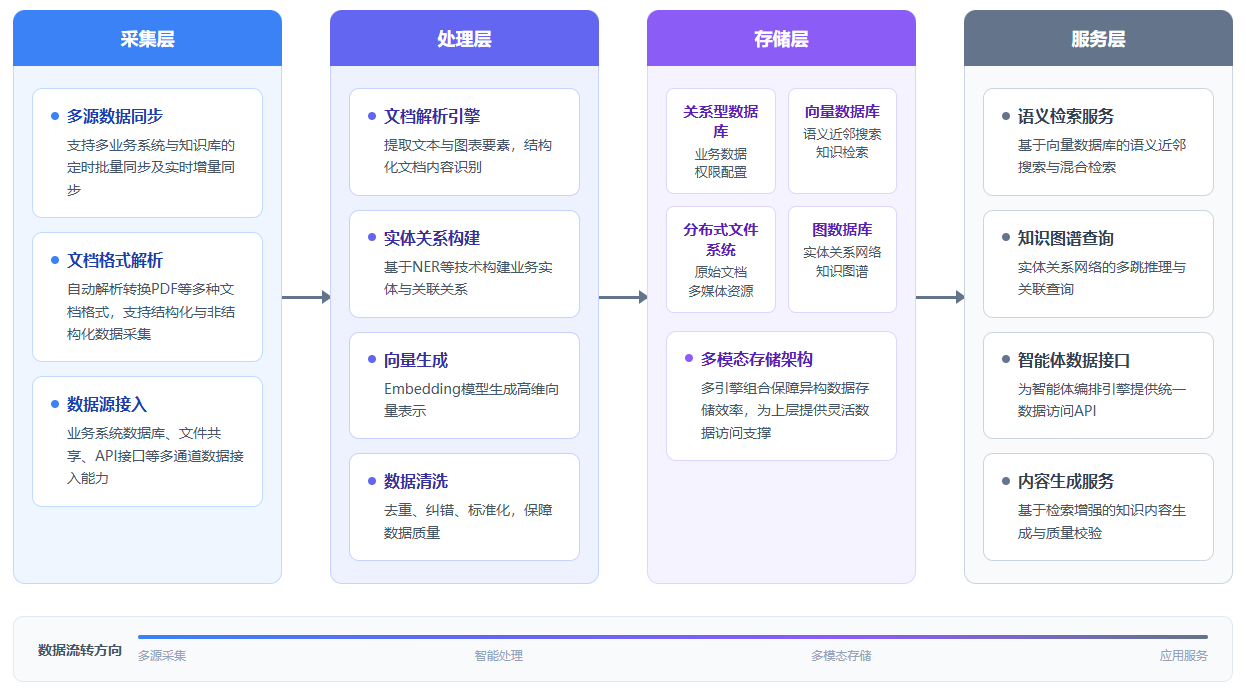Select the 知识图谱查询 card title
This screenshot has width=1246, height=689.
tap(1066, 239)
